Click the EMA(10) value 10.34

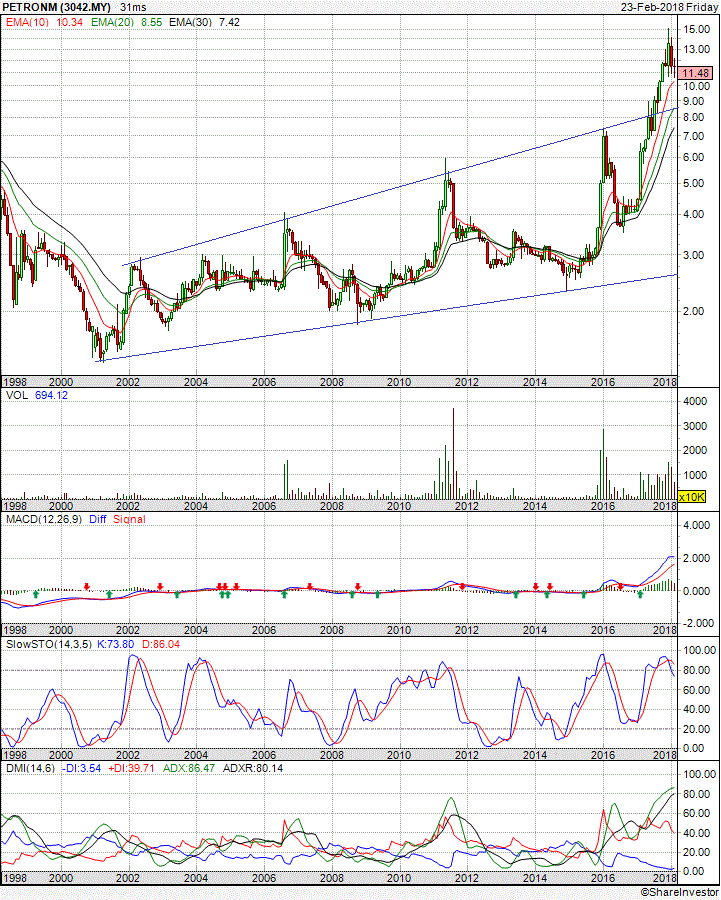point(69,22)
